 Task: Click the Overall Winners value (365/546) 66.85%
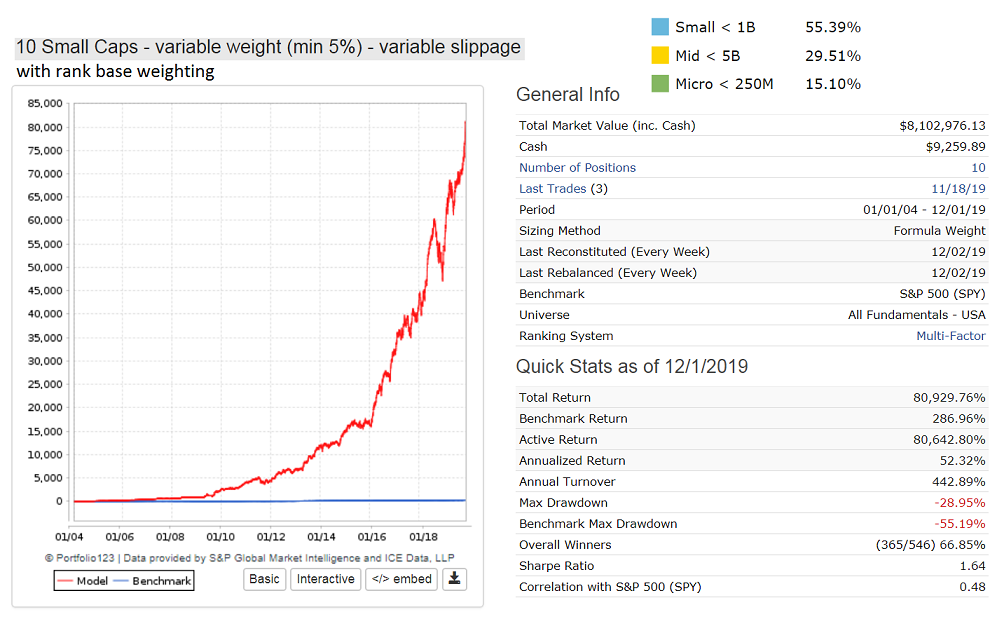tap(931, 545)
